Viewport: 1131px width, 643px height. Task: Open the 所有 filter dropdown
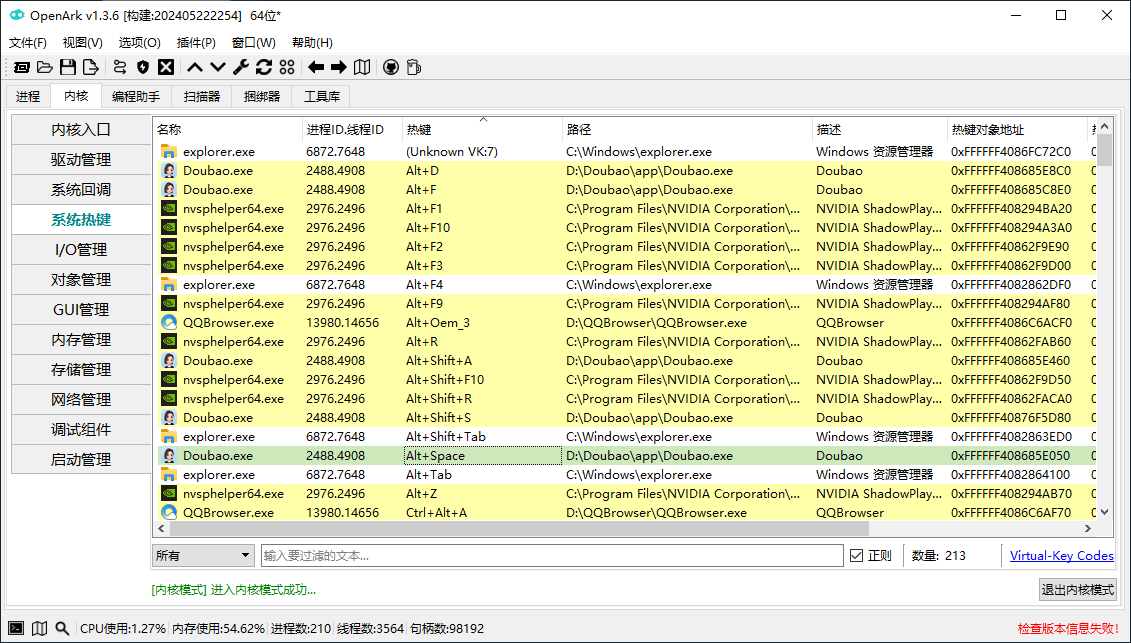click(204, 556)
